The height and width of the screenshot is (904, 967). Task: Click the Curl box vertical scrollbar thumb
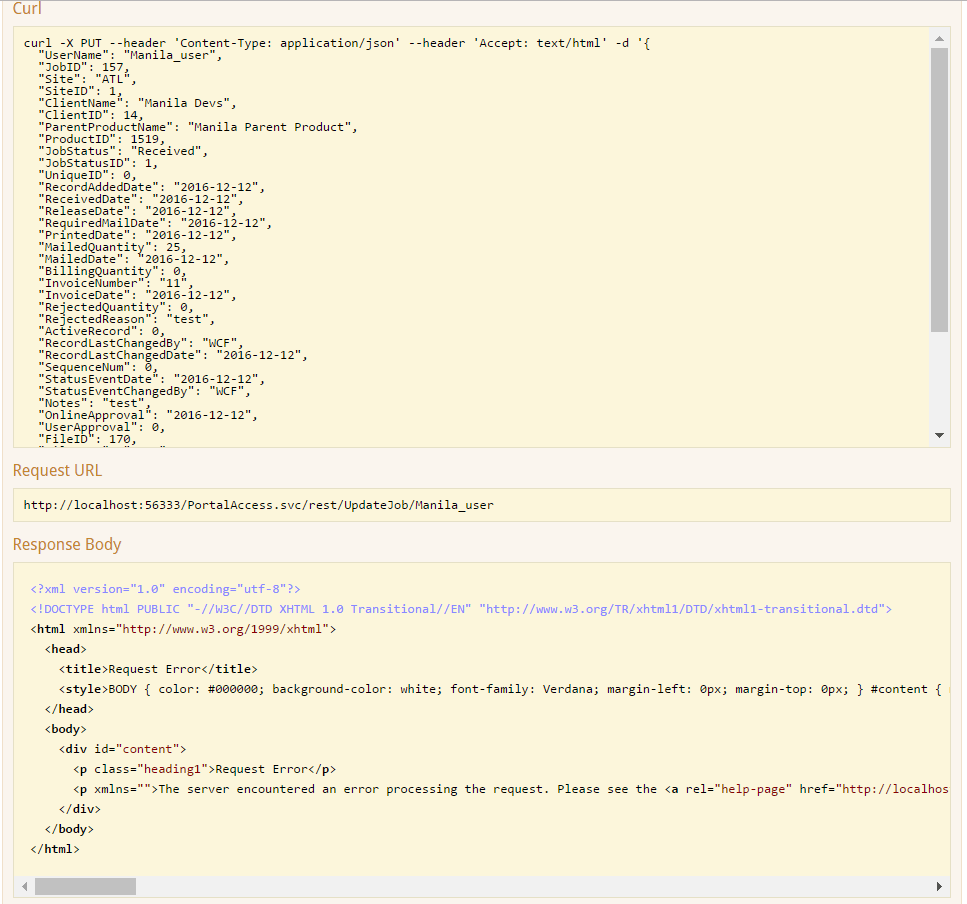coord(939,190)
